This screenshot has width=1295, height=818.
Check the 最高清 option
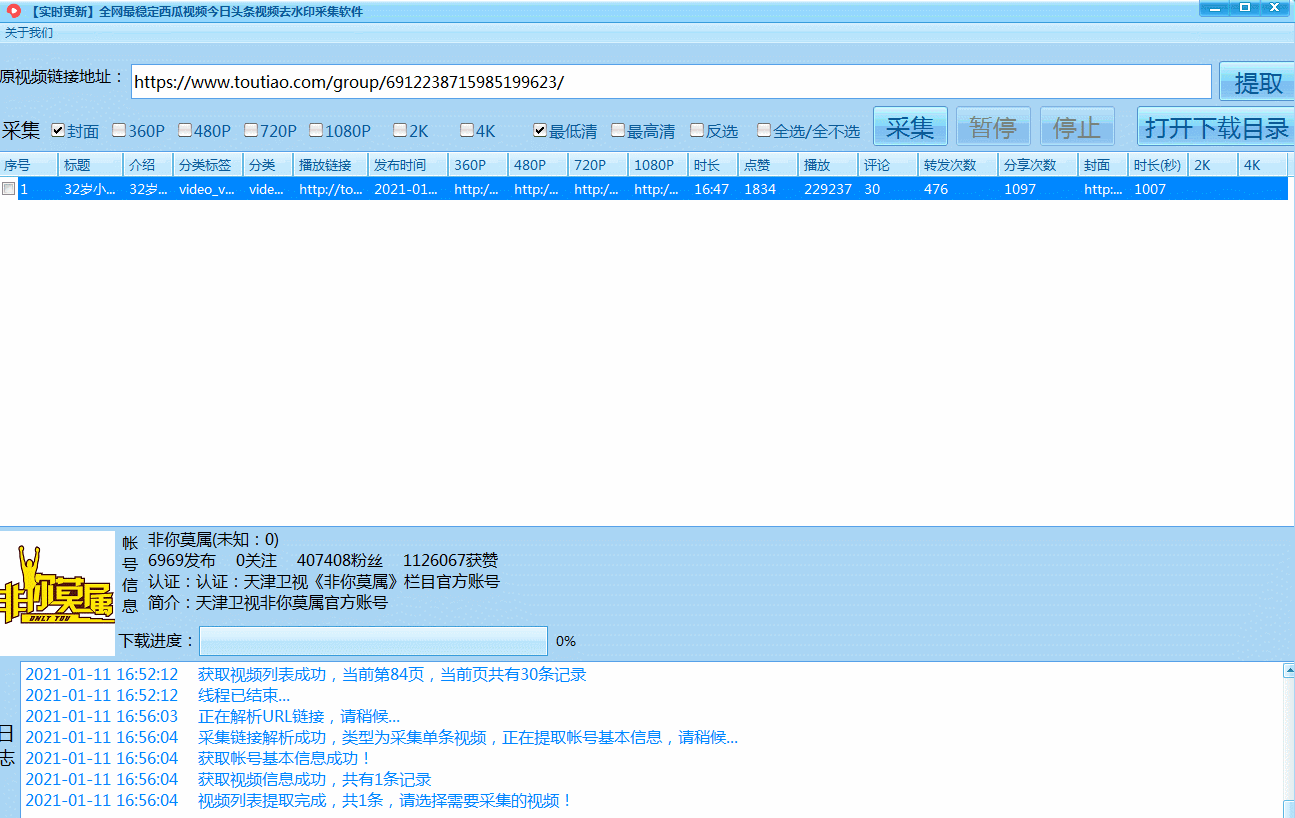pyautogui.click(x=618, y=130)
